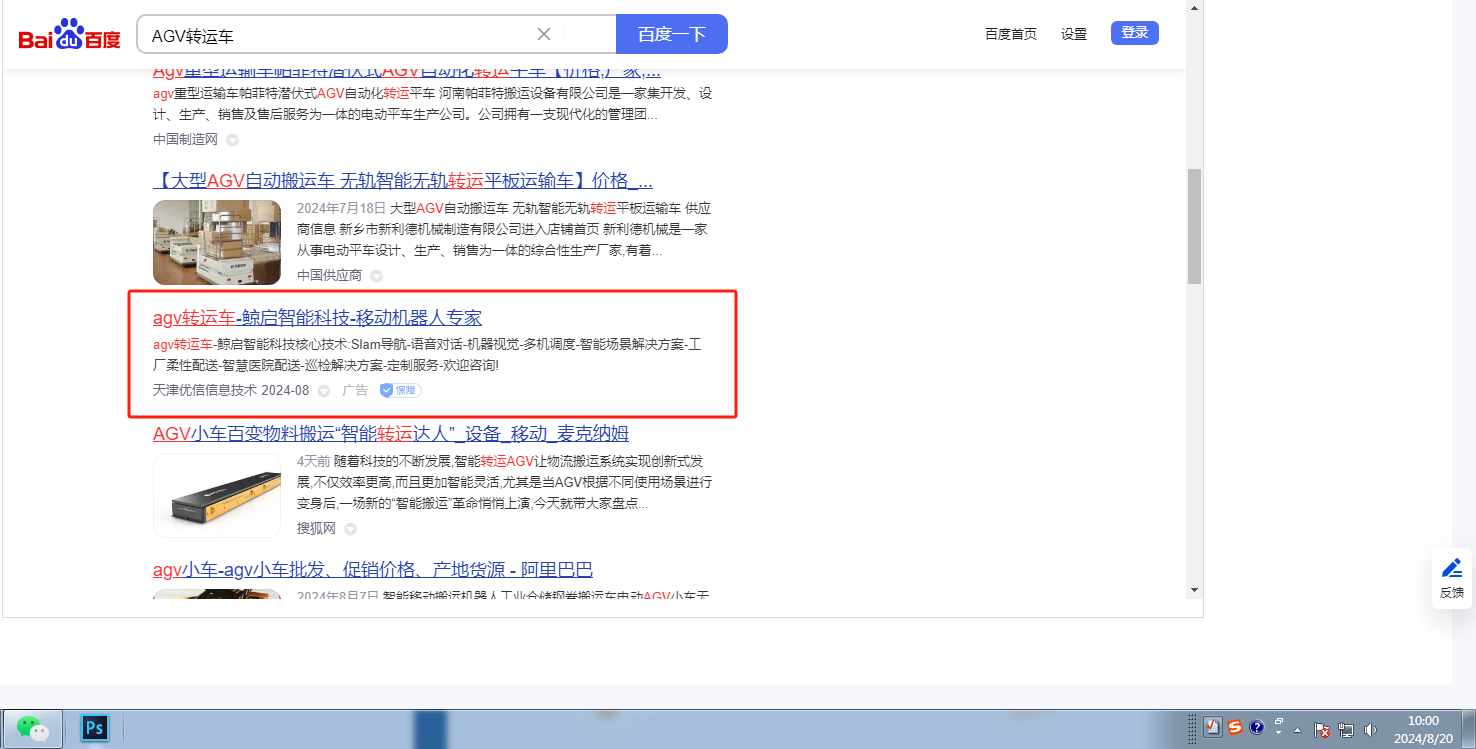Click snippet starting agv转运车-鲸启智能科技核心技术
The width and height of the screenshot is (1476, 749).
[427, 355]
